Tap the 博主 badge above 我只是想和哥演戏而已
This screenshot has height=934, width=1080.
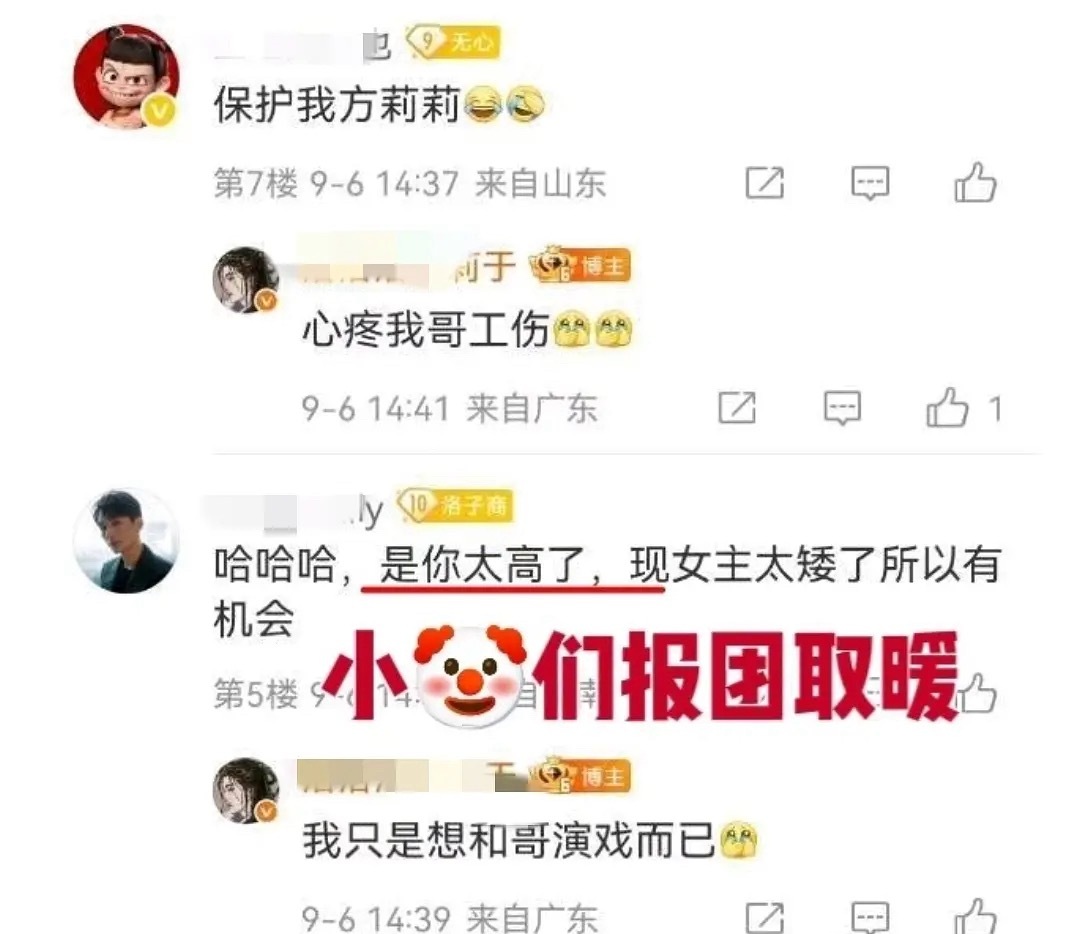click(580, 776)
